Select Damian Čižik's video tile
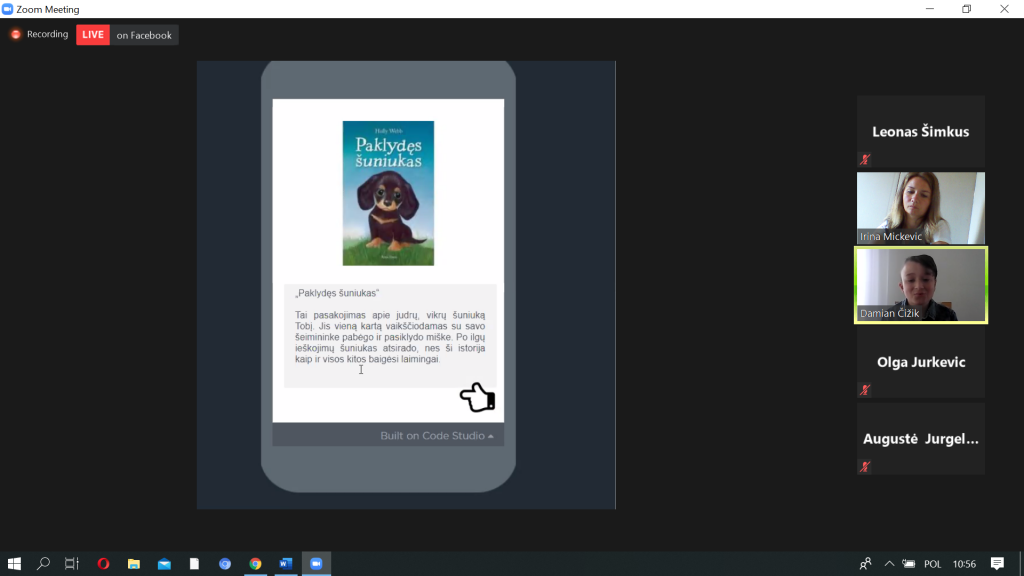Screen dimensions: 1024x576 (x=921, y=285)
